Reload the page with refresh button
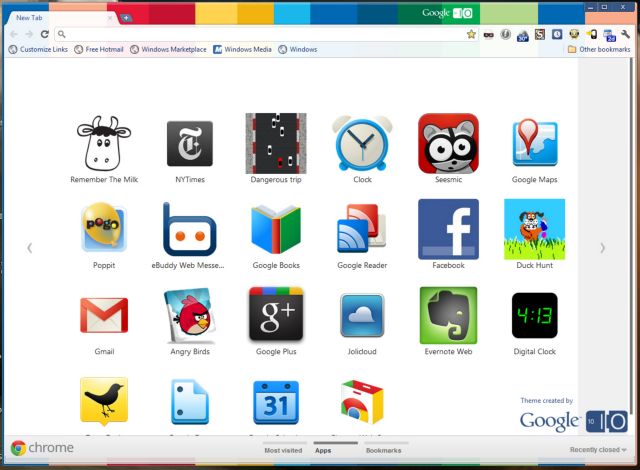 coord(44,34)
